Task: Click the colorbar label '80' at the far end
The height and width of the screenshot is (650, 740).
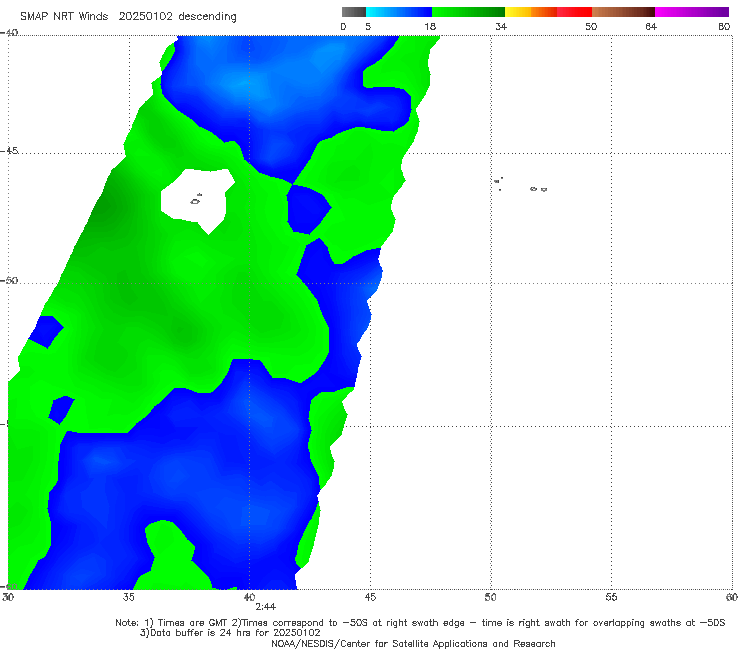Action: tap(724, 26)
